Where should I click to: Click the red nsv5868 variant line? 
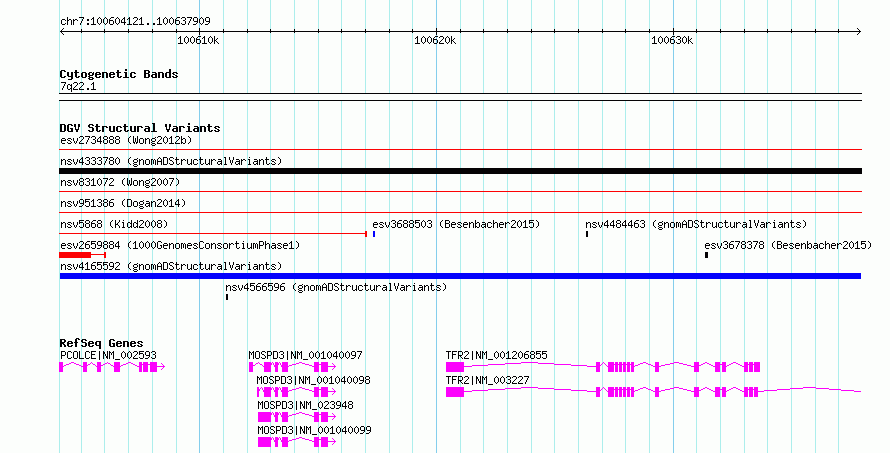coord(213,234)
